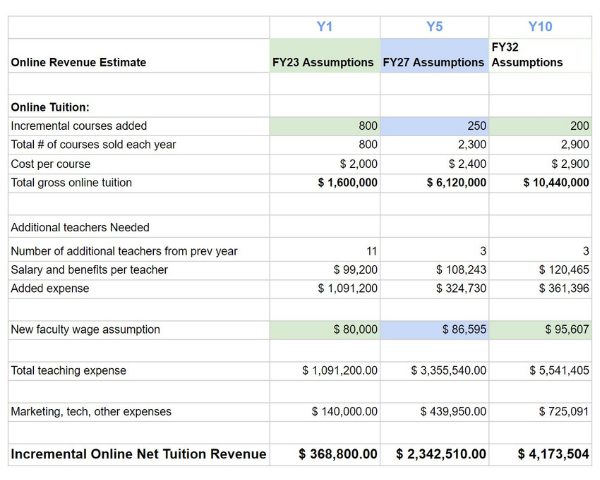This screenshot has height=480, width=600.
Task: Select the $ 80,000 new faculty wage cell
Action: pyautogui.click(x=324, y=329)
